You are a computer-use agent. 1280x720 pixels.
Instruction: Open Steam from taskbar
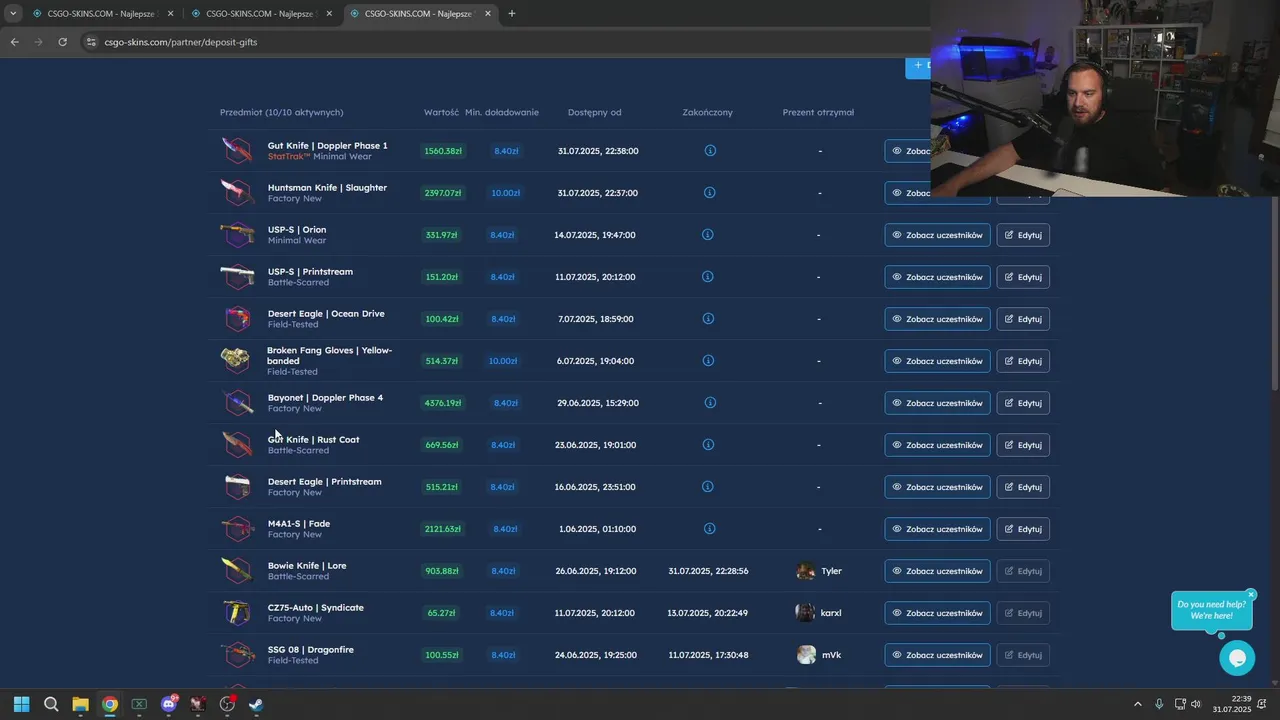tap(256, 704)
